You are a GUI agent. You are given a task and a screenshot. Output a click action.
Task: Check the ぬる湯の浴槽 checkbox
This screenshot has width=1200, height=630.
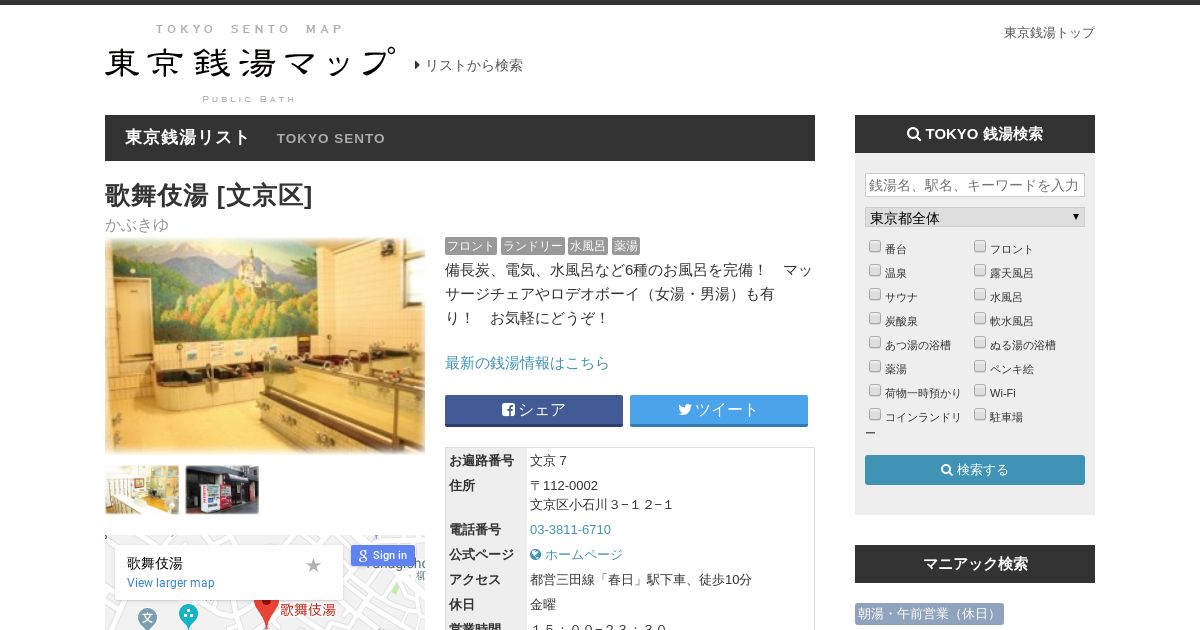pyautogui.click(x=980, y=342)
